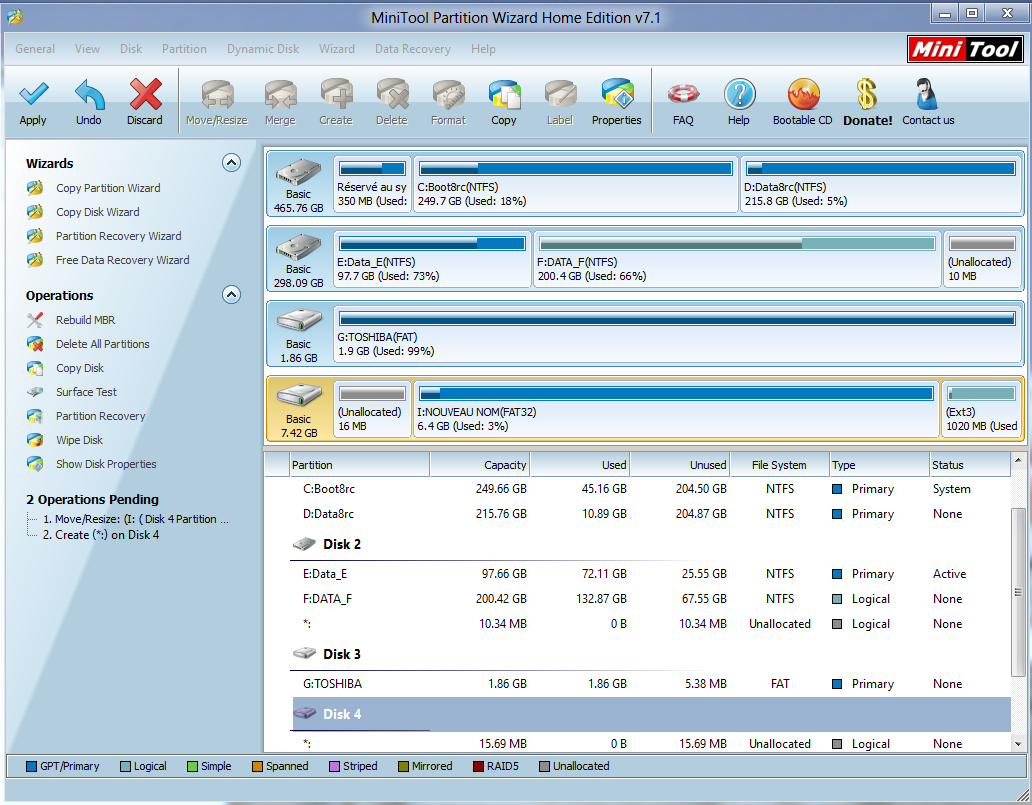Screen dimensions: 1032x805
Task: Select the Ext3 partition block
Action: click(x=981, y=409)
